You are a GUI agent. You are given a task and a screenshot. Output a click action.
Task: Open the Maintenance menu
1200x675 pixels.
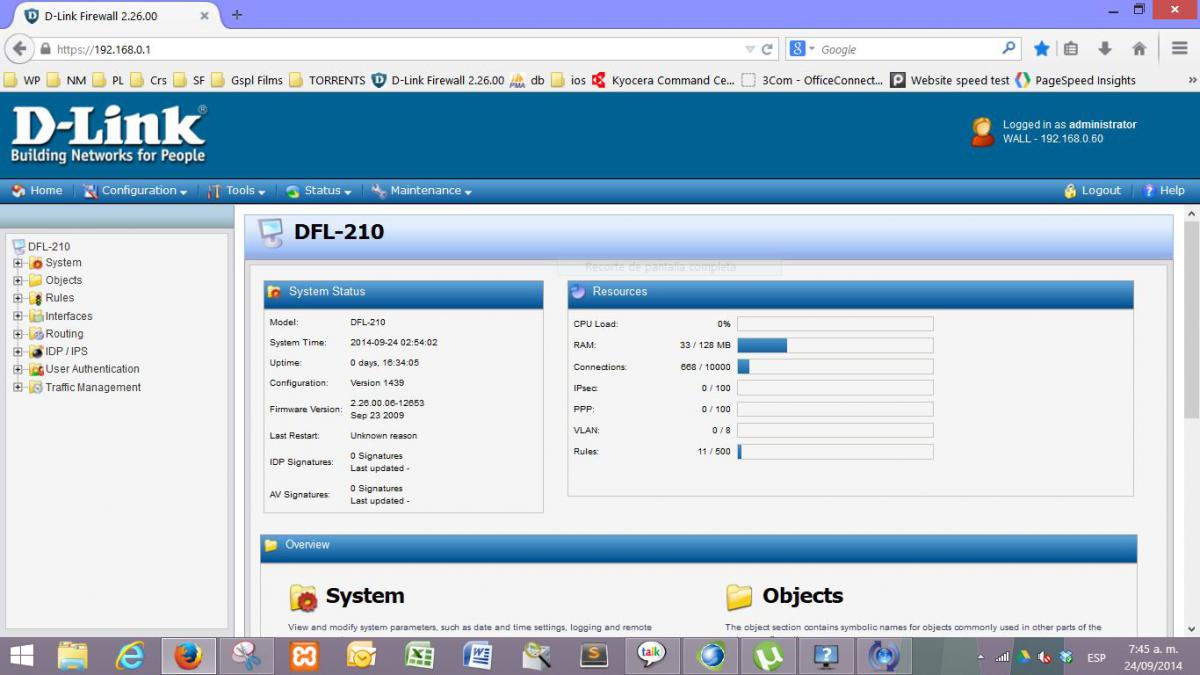coord(421,191)
